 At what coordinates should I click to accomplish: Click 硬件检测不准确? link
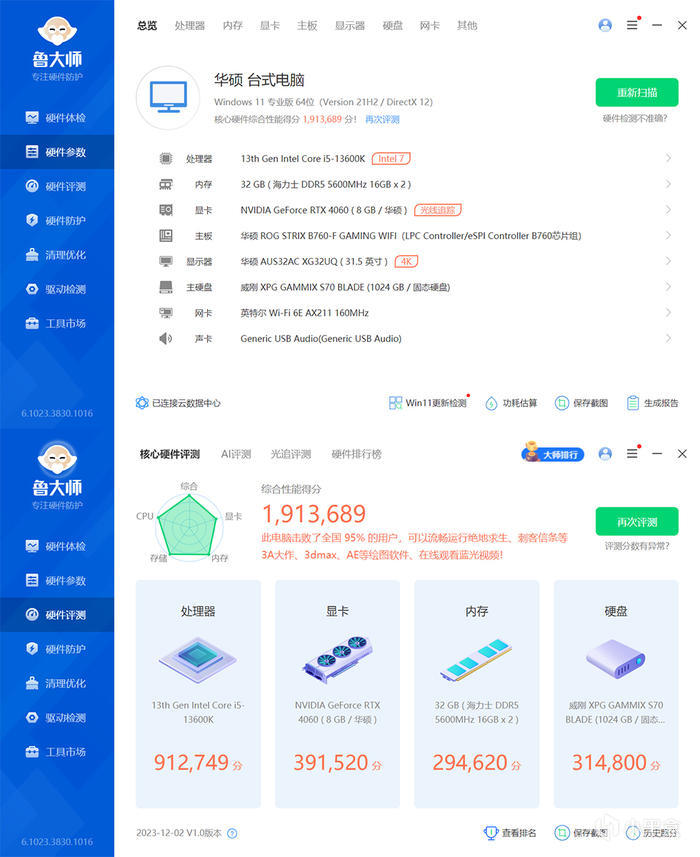[635, 118]
